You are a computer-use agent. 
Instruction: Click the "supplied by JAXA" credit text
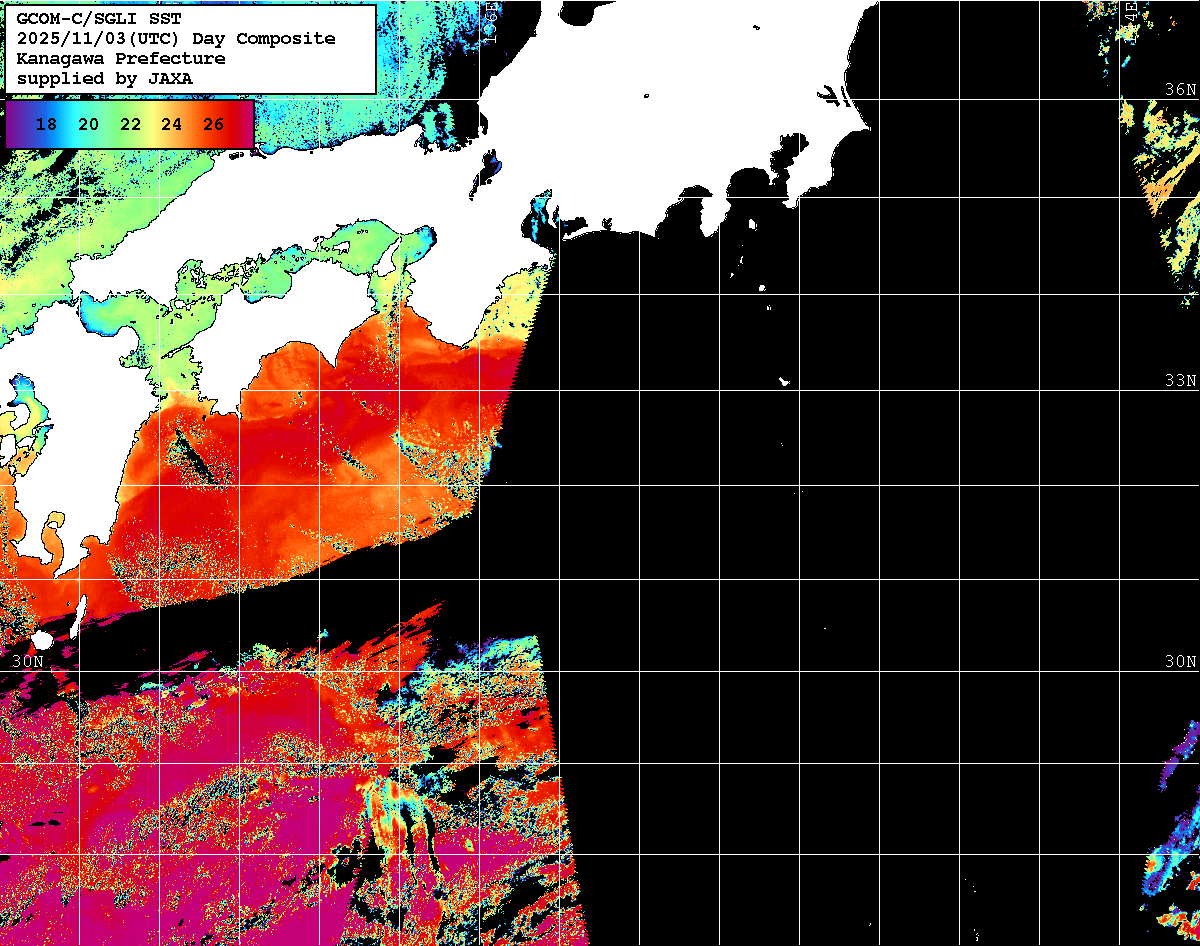(105, 78)
